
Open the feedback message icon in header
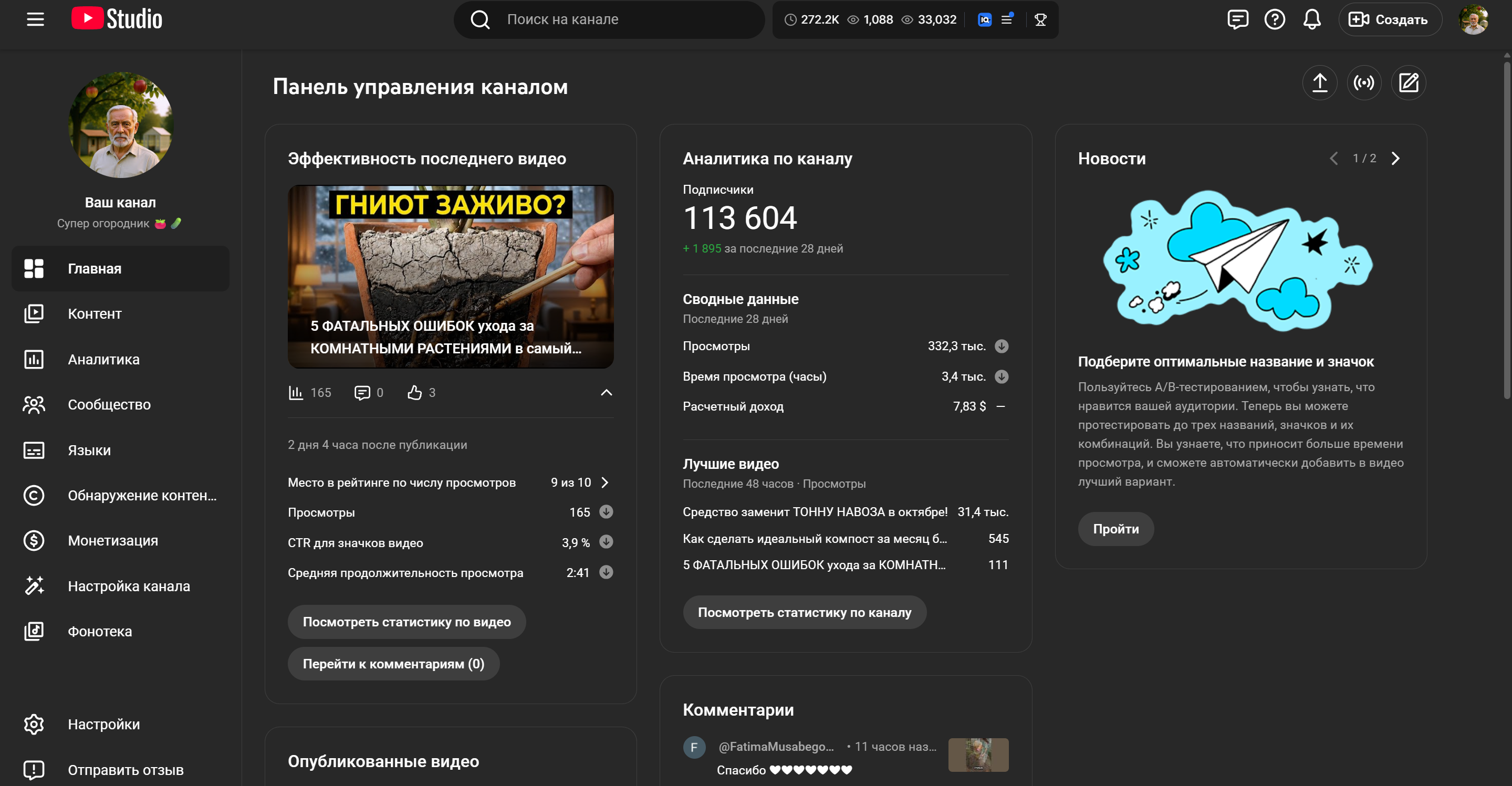pyautogui.click(x=1237, y=19)
